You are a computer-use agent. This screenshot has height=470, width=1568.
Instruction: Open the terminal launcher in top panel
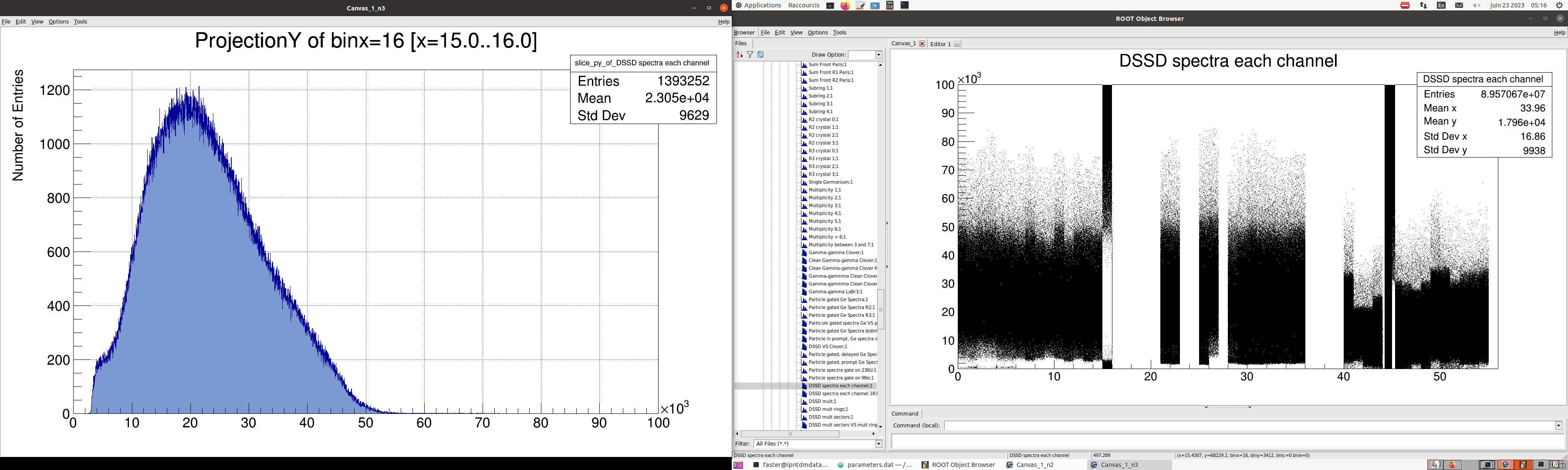905,6
